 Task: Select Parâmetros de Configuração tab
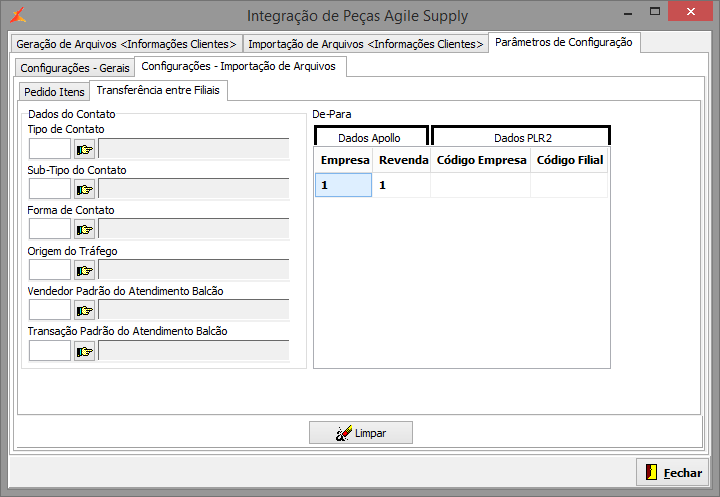click(x=564, y=42)
